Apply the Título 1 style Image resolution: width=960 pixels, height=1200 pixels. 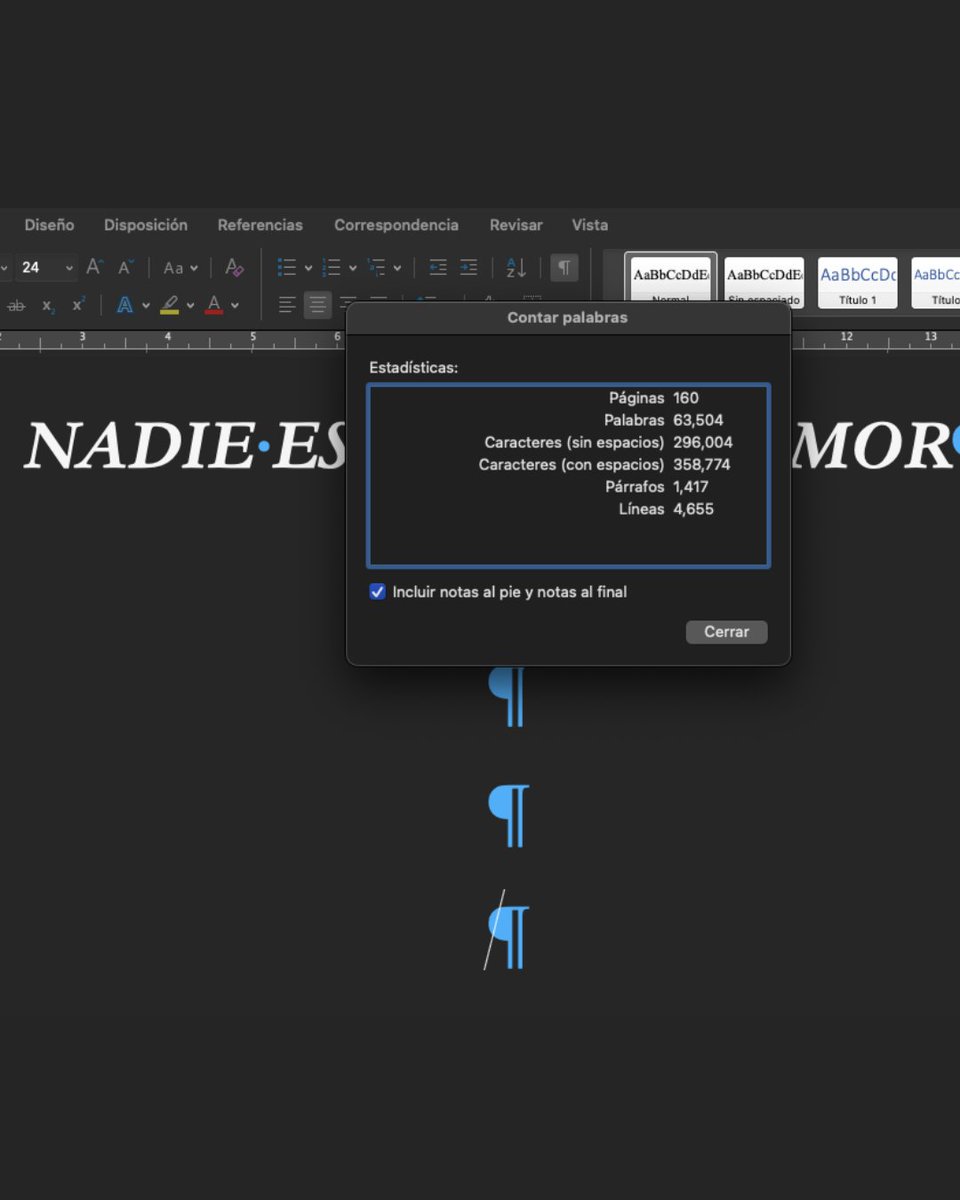(x=857, y=282)
